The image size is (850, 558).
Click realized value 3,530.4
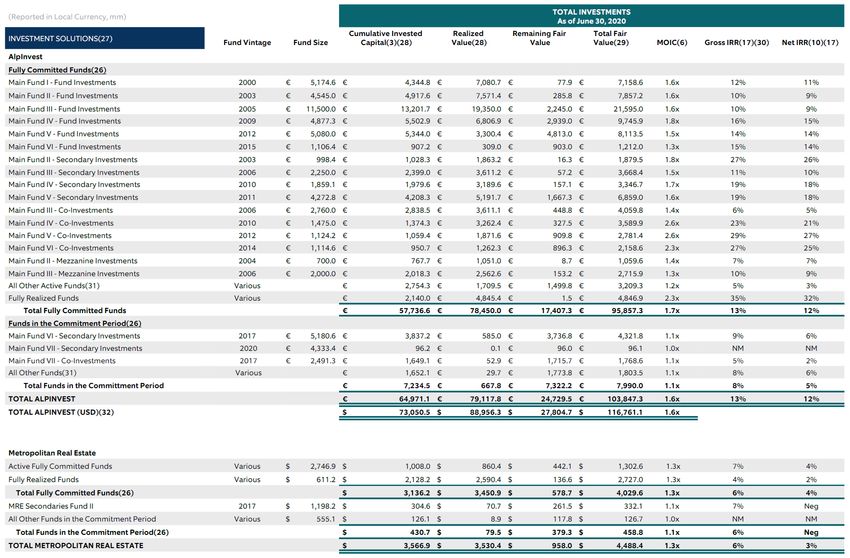(x=488, y=546)
